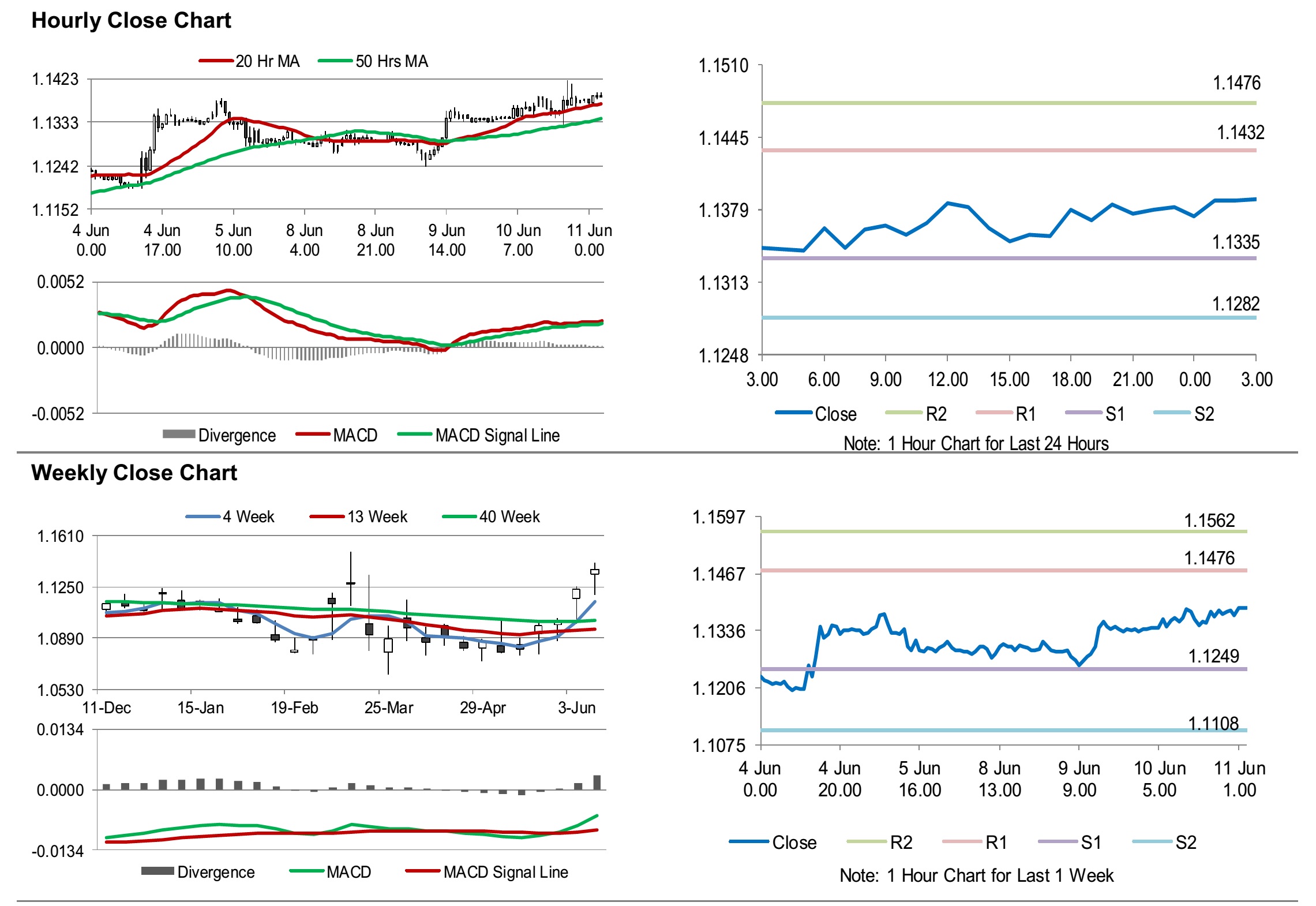This screenshot has width=1316, height=906.
Task: Click the 20 Hr MA legend entry
Action: click(x=267, y=61)
